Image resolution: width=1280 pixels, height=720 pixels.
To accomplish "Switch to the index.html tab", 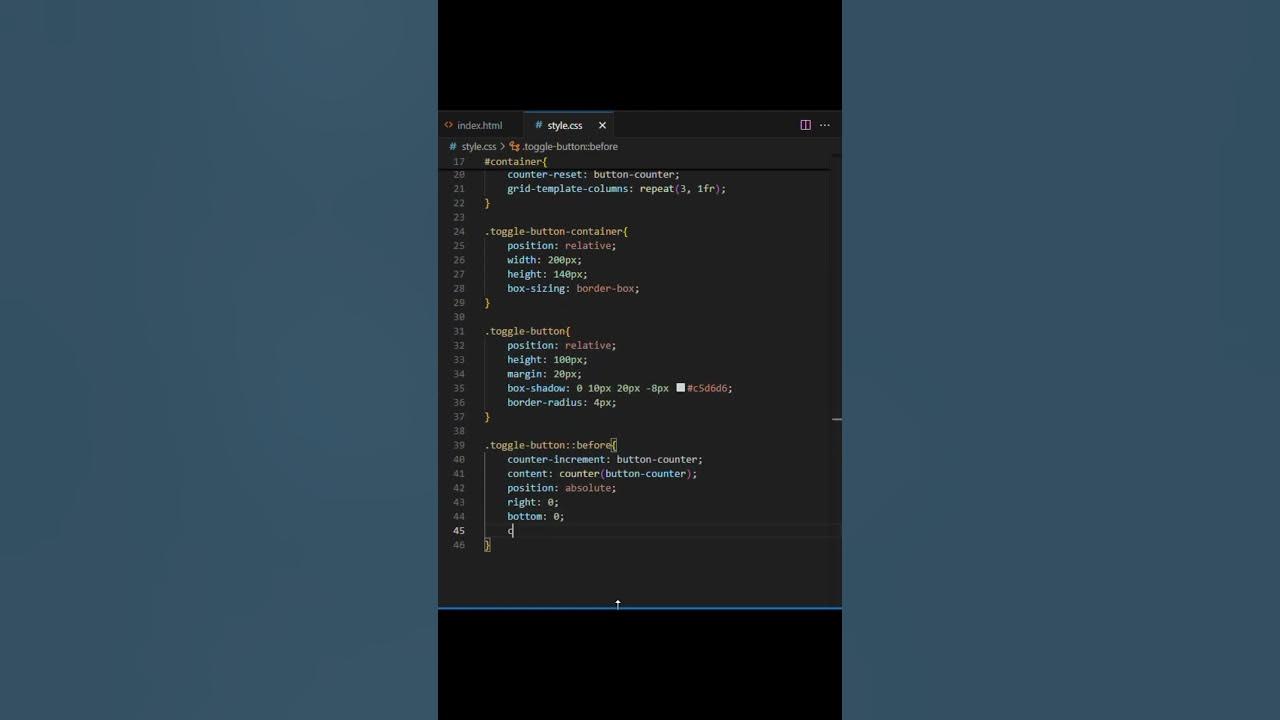I will coord(480,125).
